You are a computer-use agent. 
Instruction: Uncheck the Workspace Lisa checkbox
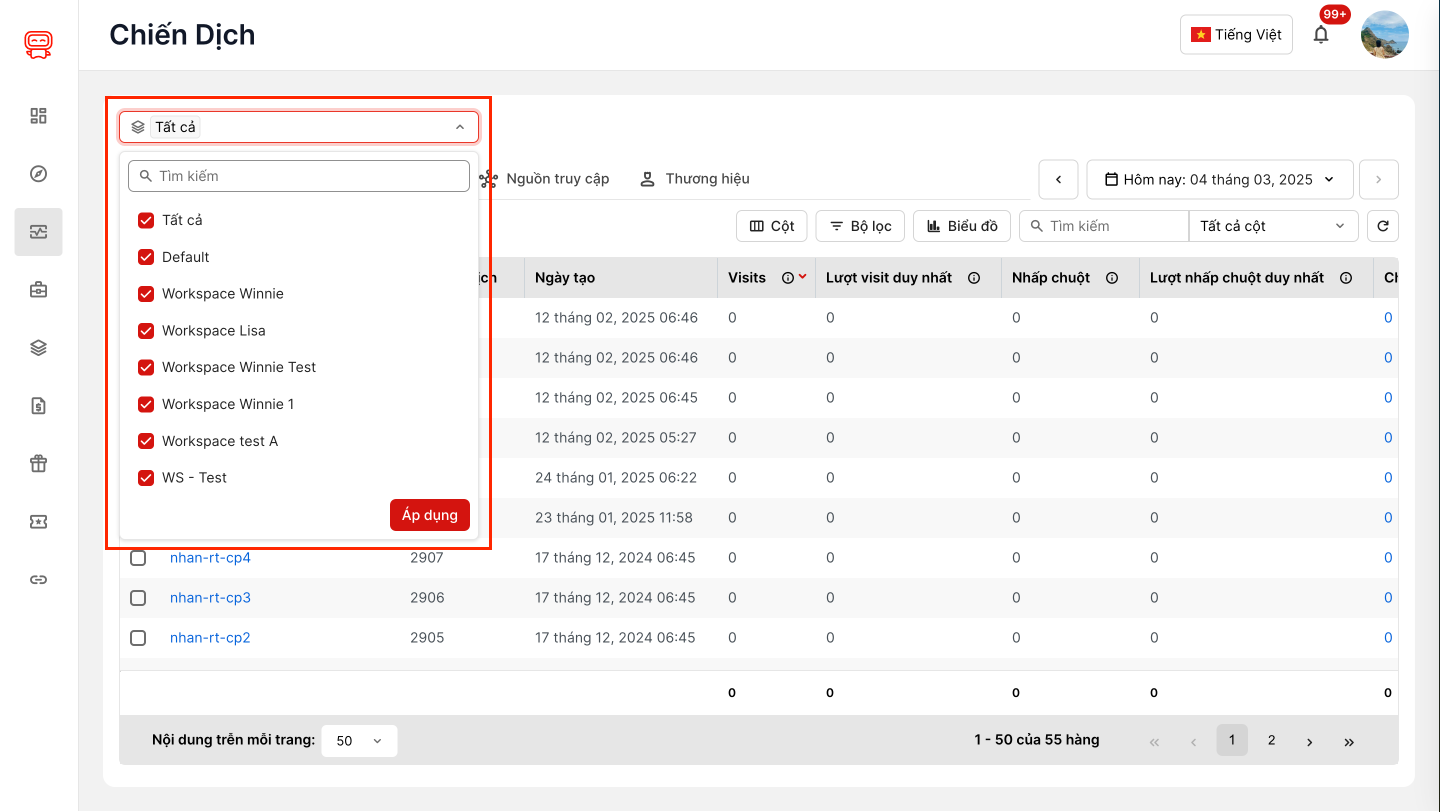pos(146,331)
